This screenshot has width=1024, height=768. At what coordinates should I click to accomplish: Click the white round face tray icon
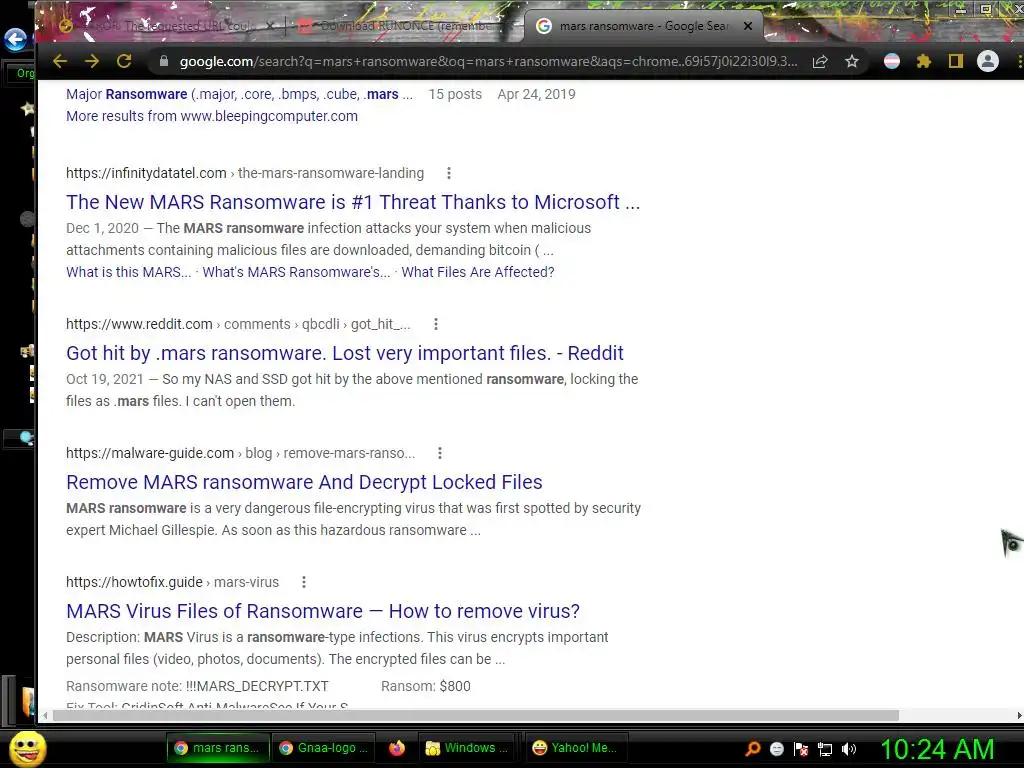[x=776, y=749]
